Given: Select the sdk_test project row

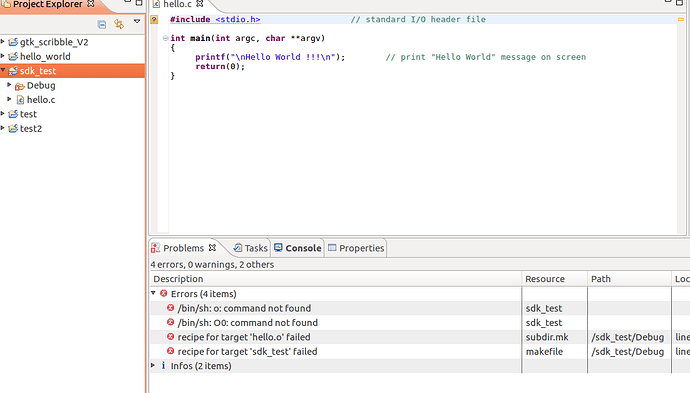Looking at the screenshot, I should coord(73,71).
